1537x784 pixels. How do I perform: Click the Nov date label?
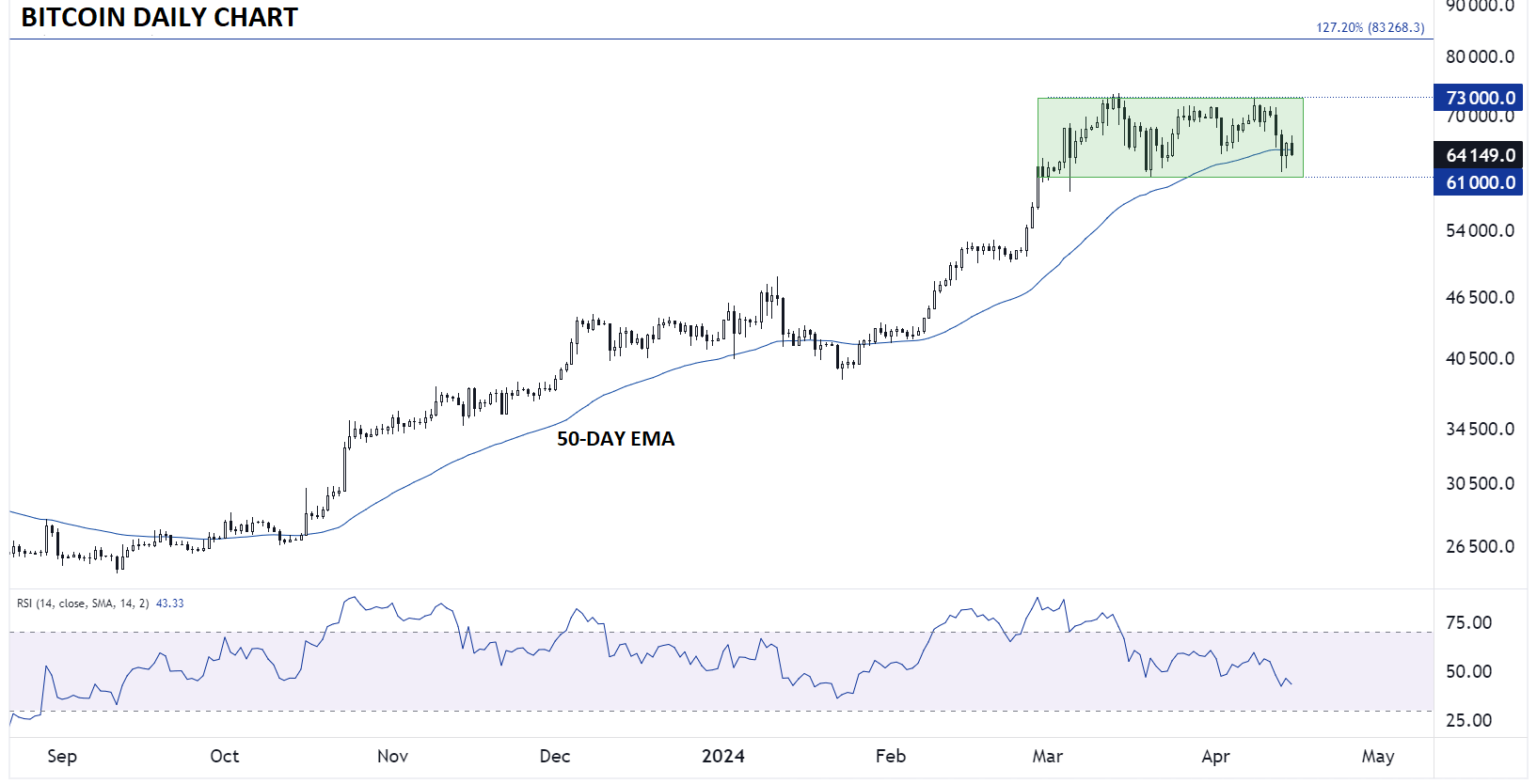pos(392,756)
